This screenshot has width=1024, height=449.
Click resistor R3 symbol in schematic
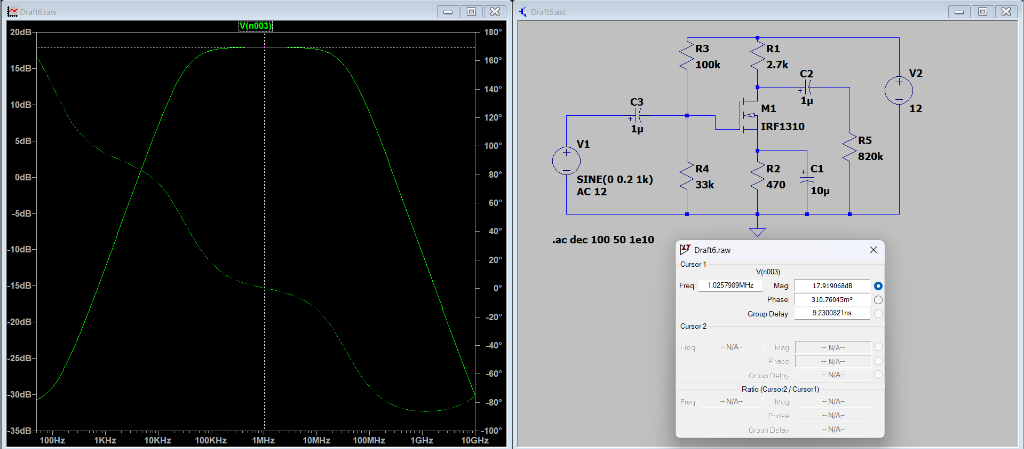point(687,56)
